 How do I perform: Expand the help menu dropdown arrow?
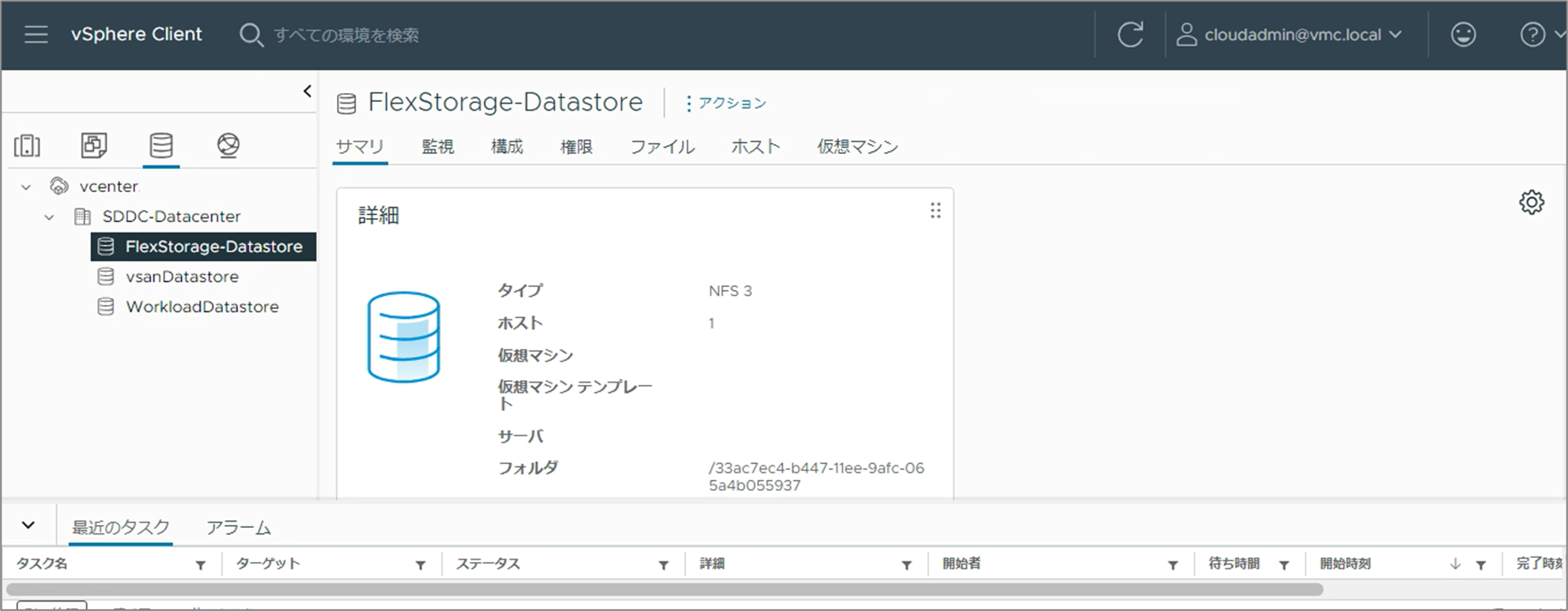coord(1559,35)
